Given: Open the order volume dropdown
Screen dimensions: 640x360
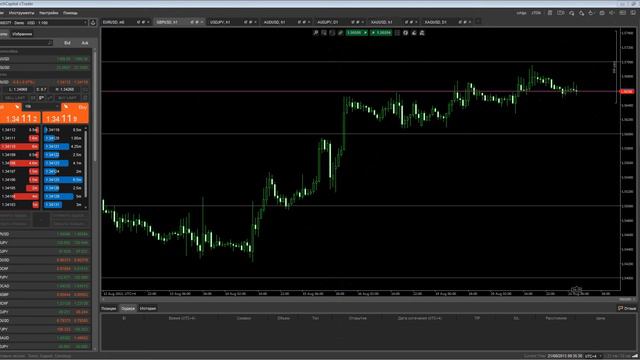Looking at the screenshot, I should (x=42, y=107).
